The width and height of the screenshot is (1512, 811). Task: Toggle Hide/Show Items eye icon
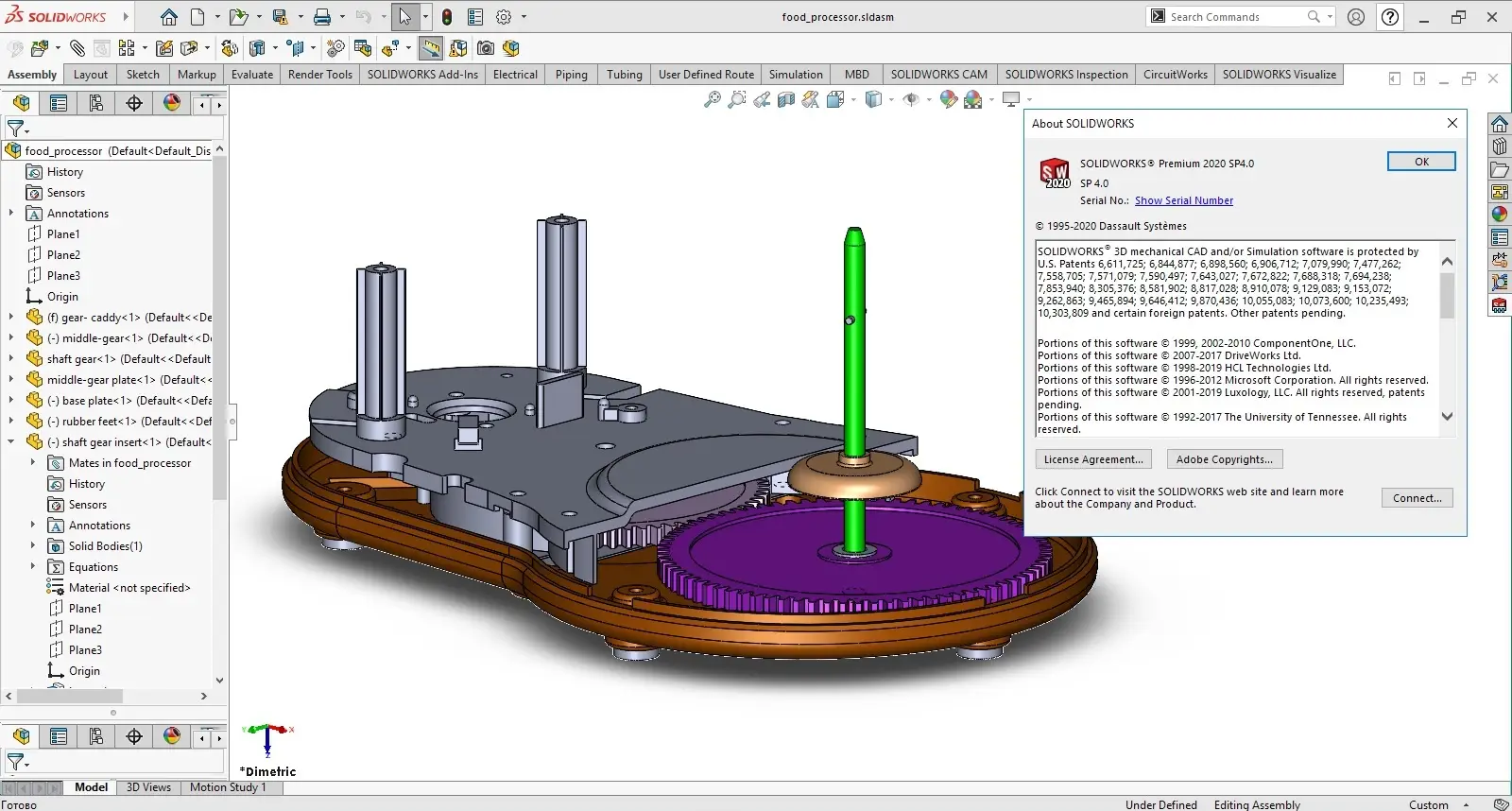click(911, 99)
